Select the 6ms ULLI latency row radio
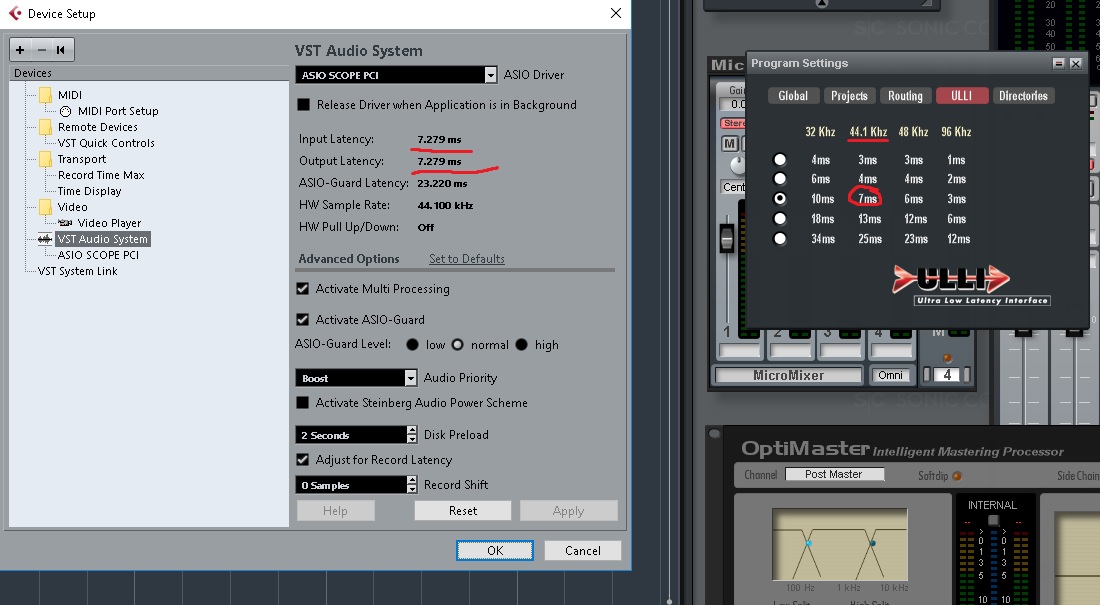Viewport: 1100px width, 605px height. coord(780,179)
